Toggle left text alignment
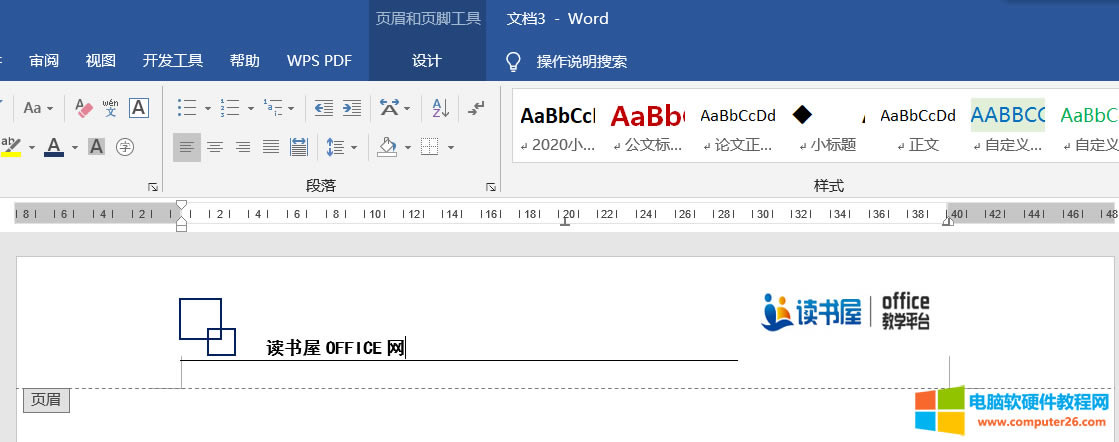 point(186,147)
